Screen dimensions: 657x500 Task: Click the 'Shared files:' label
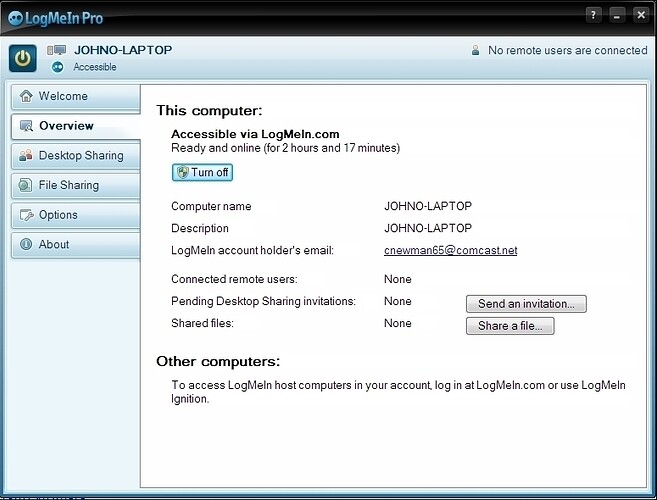[x=202, y=324]
